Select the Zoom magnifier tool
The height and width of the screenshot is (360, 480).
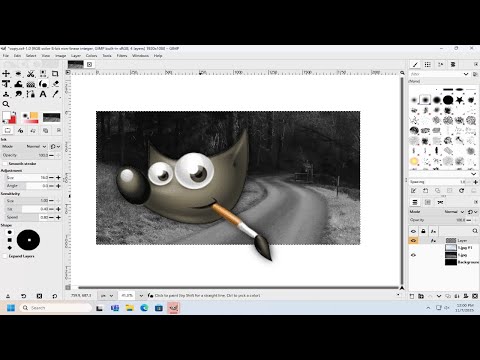6,104
